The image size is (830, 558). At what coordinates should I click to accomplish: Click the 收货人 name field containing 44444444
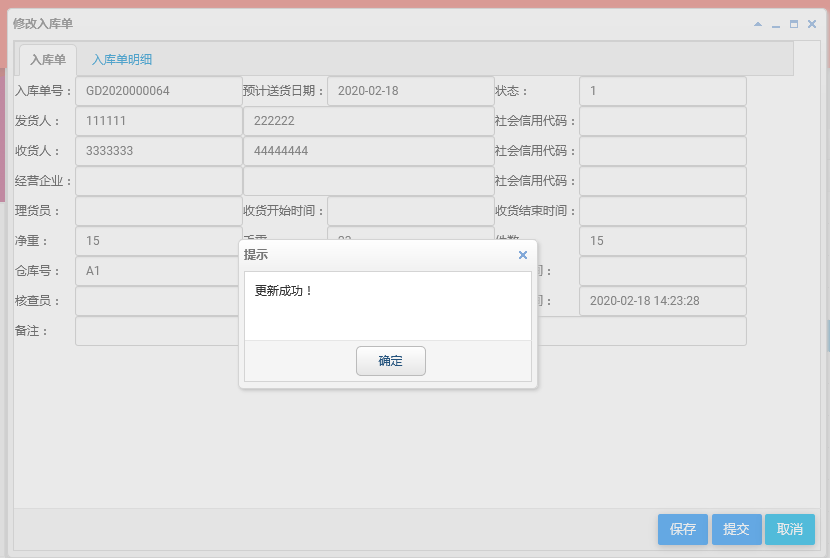pyautogui.click(x=369, y=151)
